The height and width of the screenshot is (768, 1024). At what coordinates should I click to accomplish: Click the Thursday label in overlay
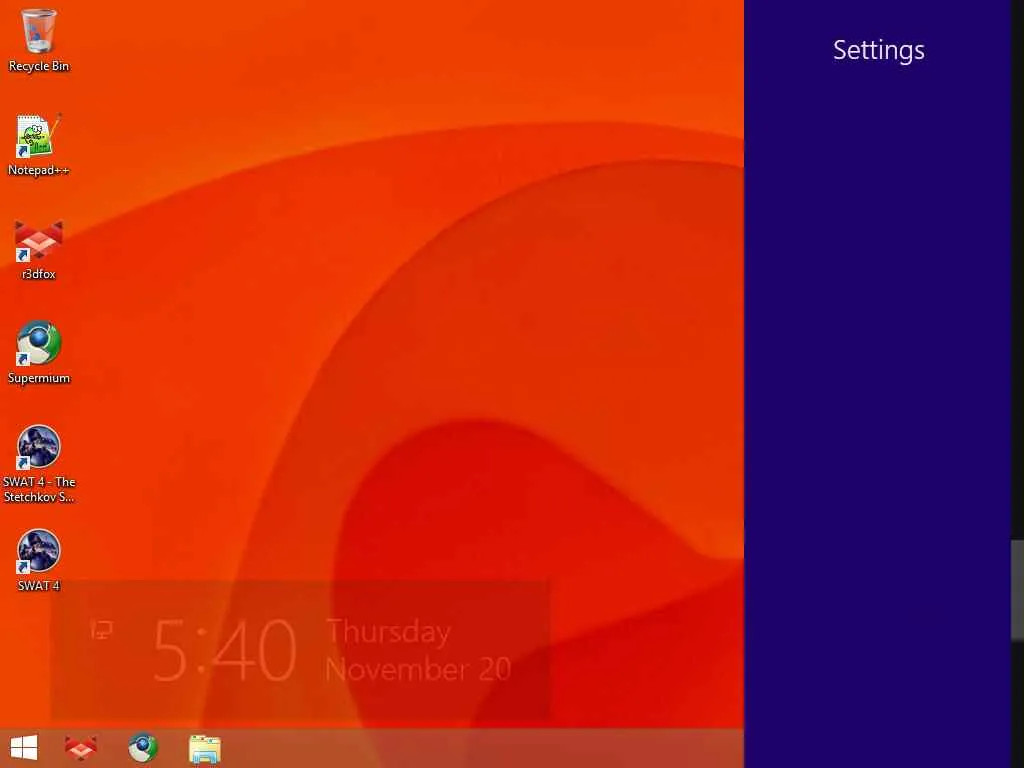(388, 632)
